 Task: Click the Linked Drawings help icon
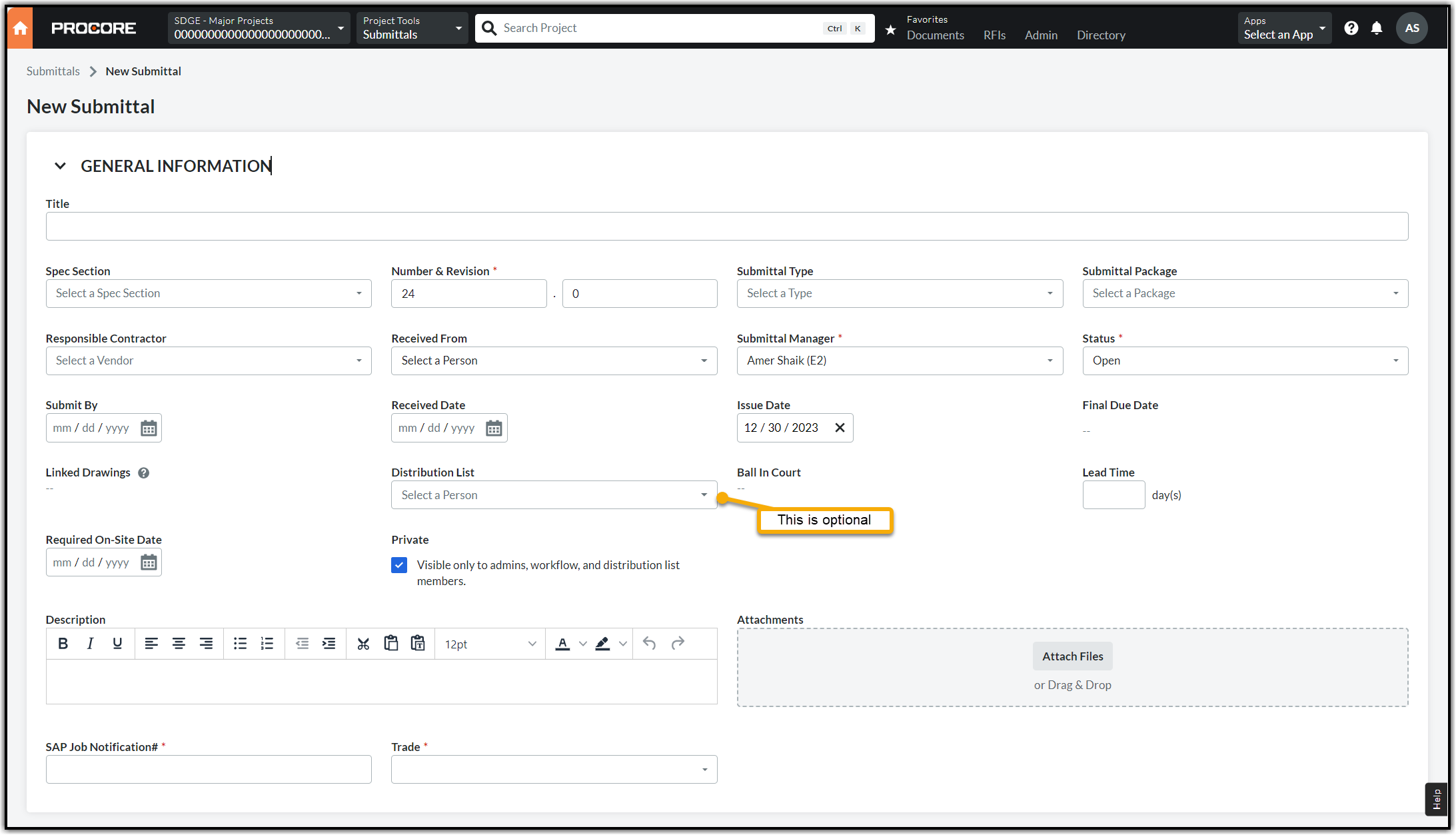(143, 473)
